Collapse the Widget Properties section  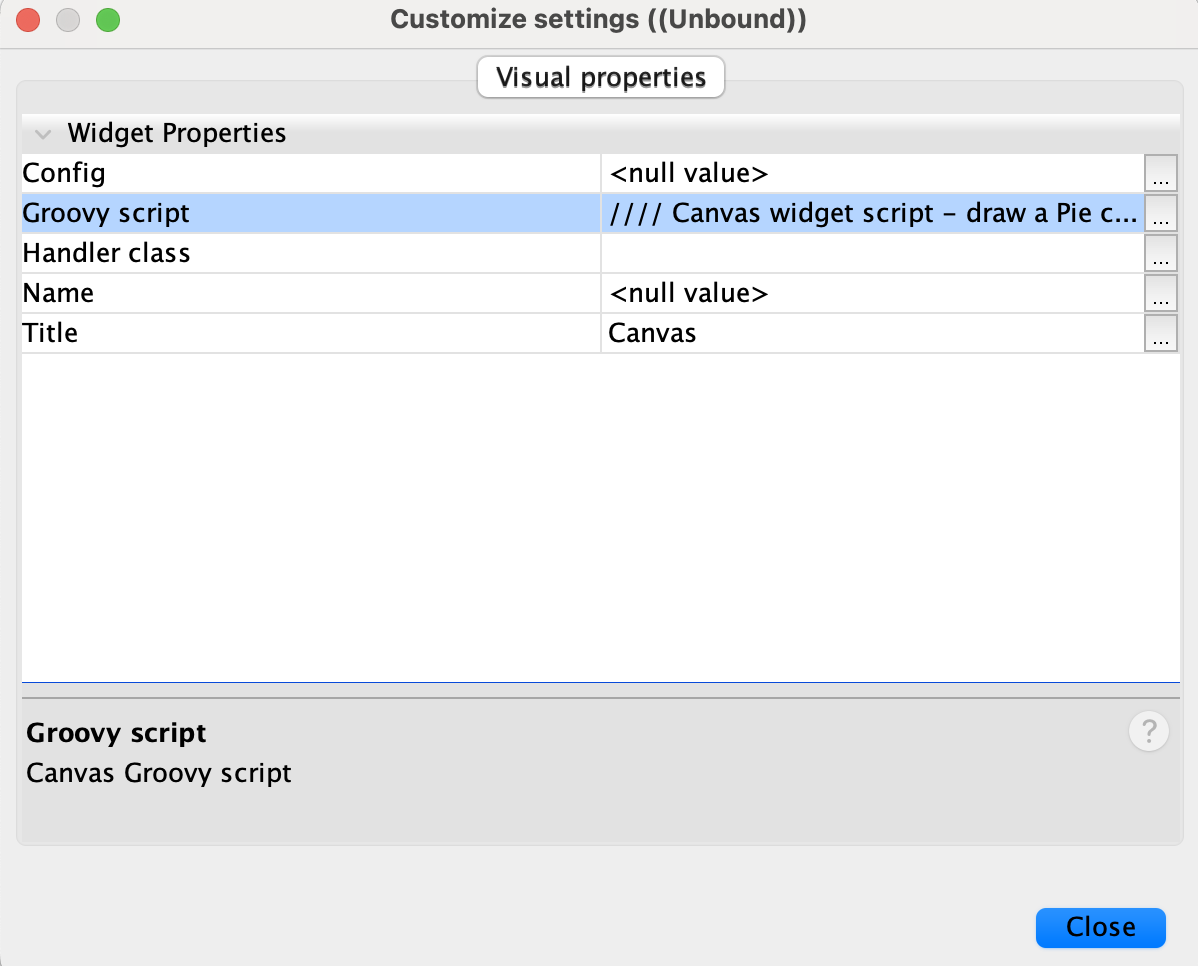tap(43, 134)
